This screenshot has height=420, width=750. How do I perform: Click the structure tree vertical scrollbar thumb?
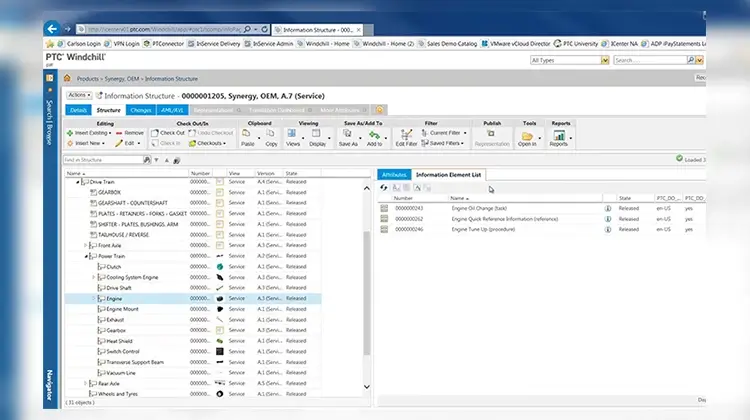coord(367,293)
